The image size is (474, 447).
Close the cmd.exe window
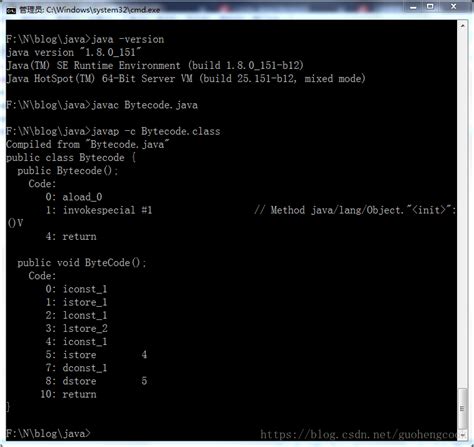pyautogui.click(x=453, y=7)
